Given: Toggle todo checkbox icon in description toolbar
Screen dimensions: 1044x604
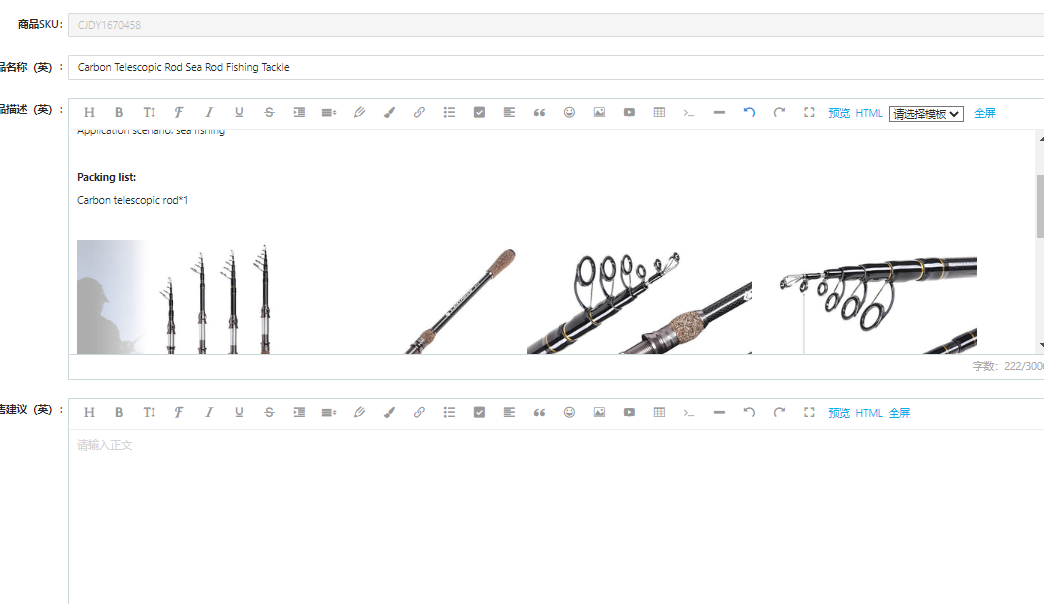Looking at the screenshot, I should (x=479, y=113).
